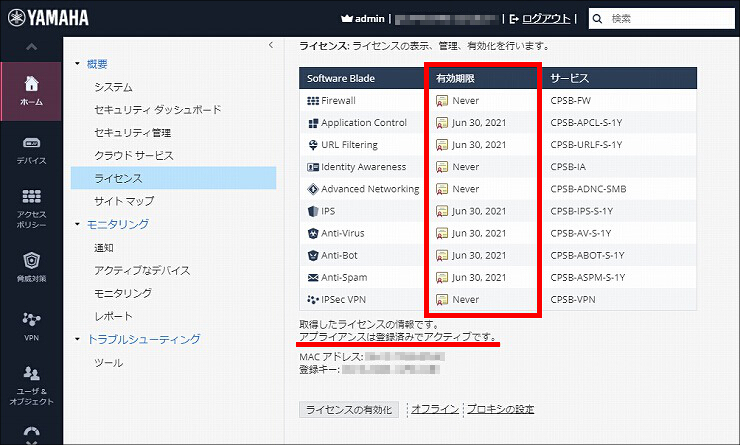
Task: Open サイト マップ page
Action: coord(124,201)
